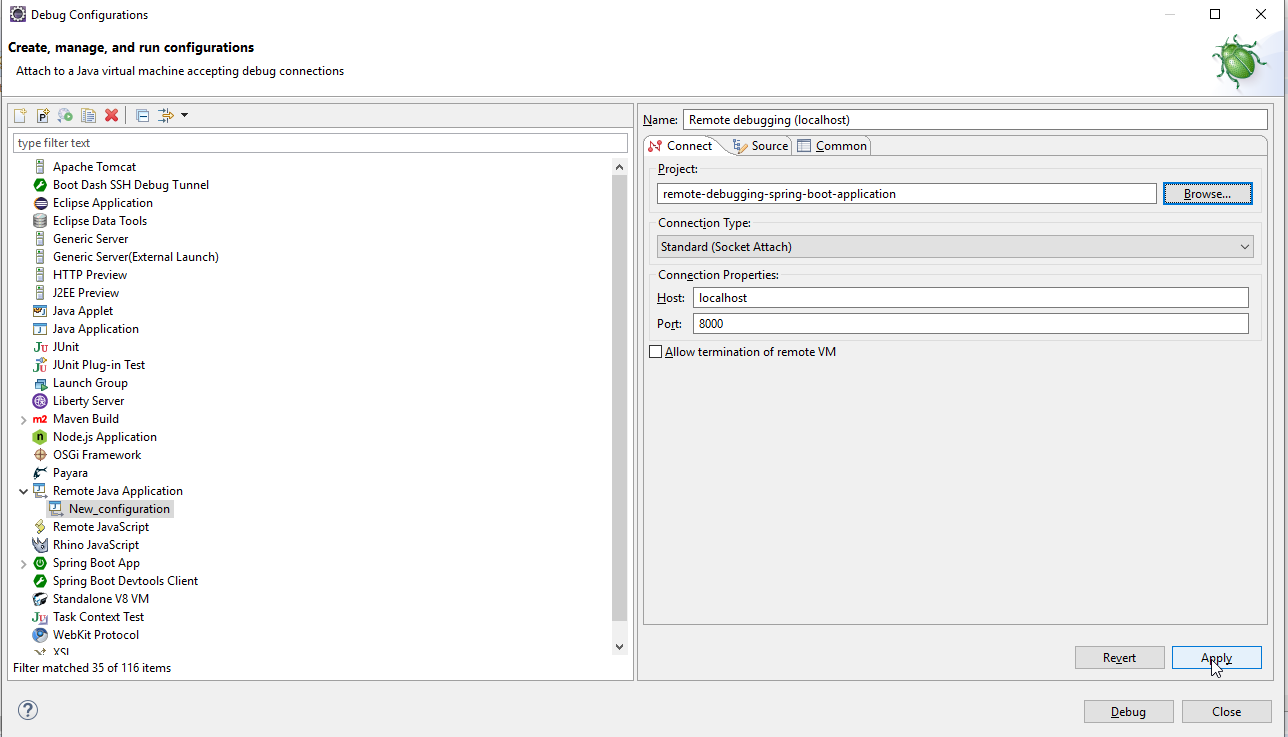Click the Export launch configuration icon

[x=66, y=115]
